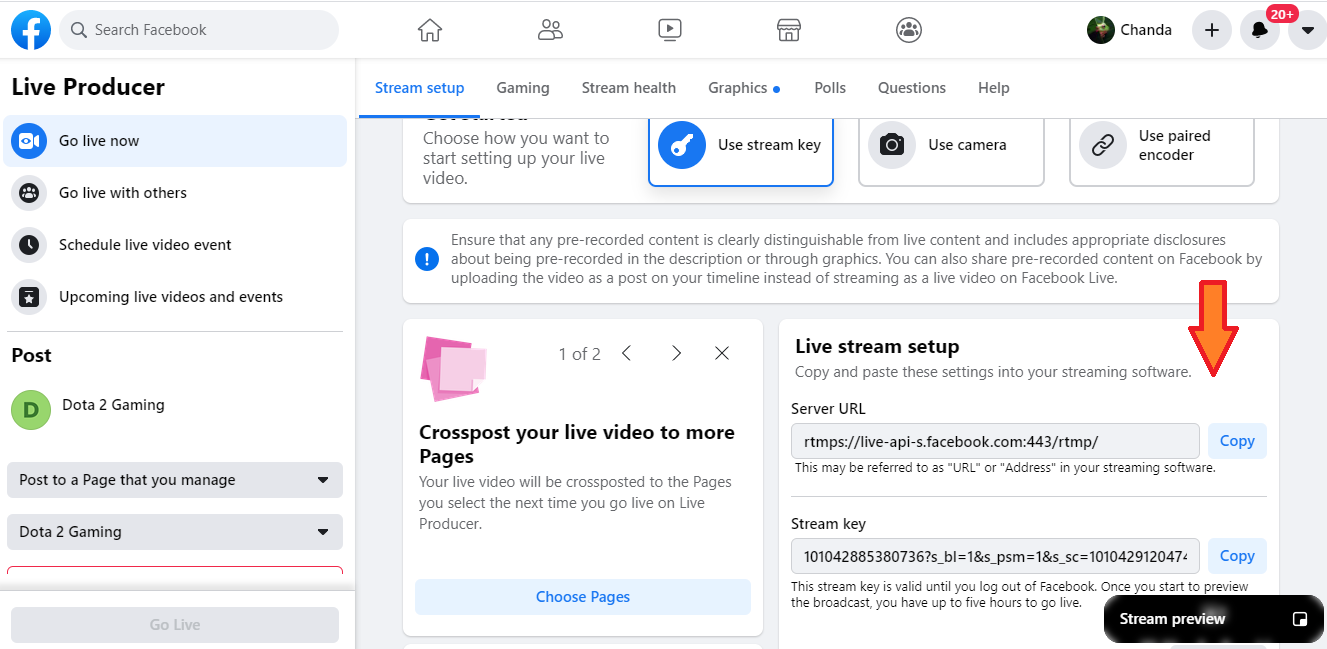Image resolution: width=1327 pixels, height=649 pixels.
Task: Switch to the Polls tab
Action: click(x=830, y=88)
